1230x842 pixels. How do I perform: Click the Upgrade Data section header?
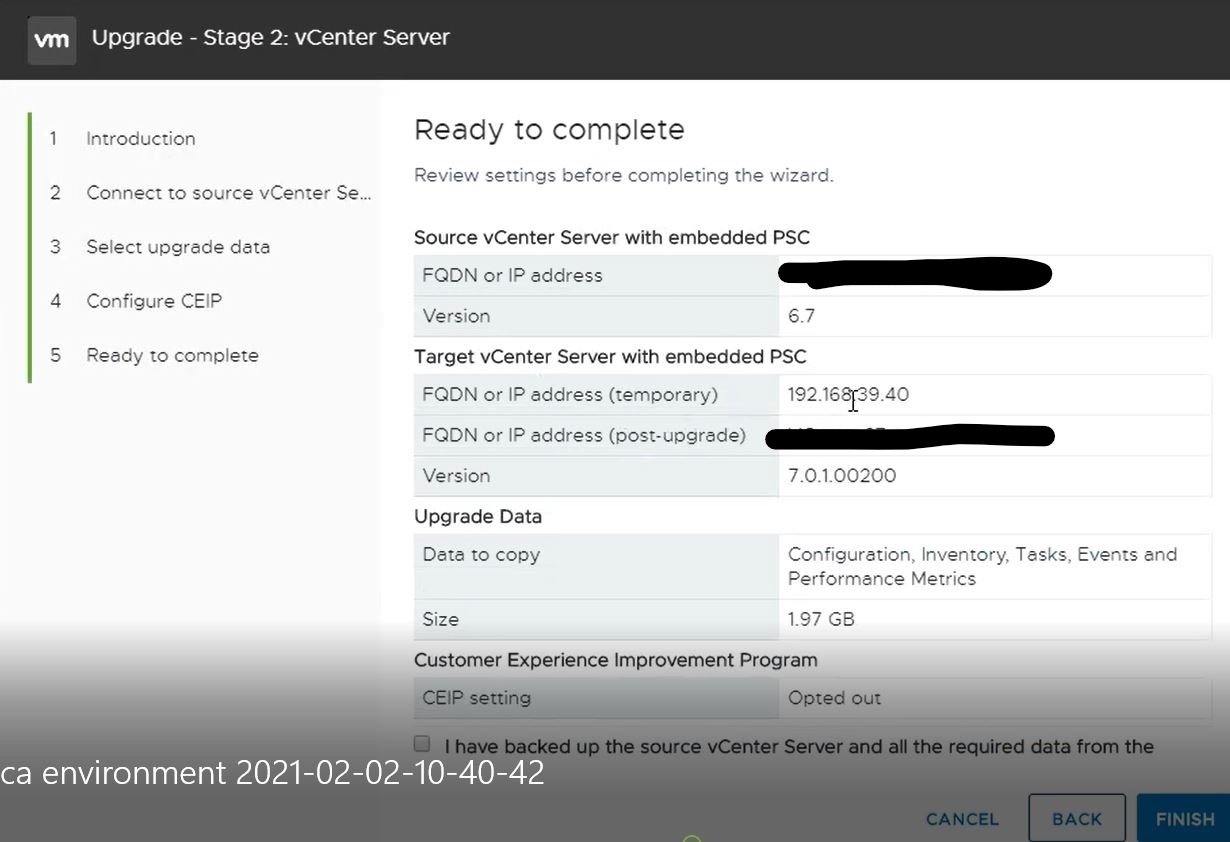tap(478, 517)
